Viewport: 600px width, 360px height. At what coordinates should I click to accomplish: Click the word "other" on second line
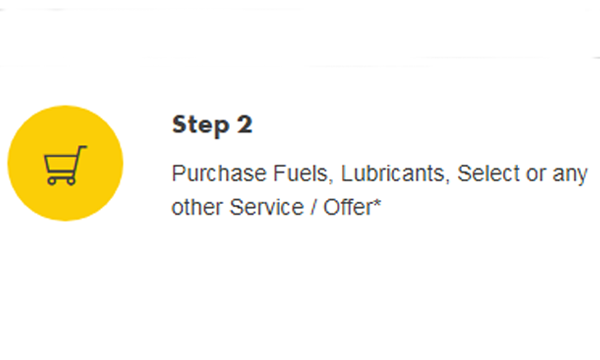tap(197, 207)
